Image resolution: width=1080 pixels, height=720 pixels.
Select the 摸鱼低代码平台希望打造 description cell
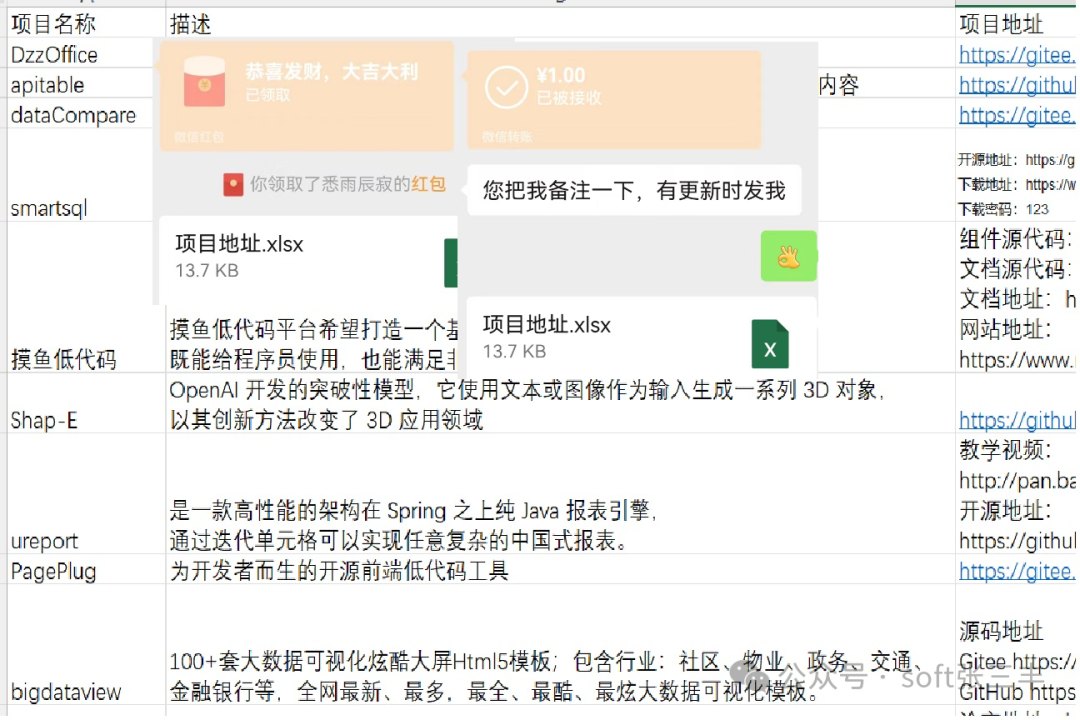click(312, 343)
